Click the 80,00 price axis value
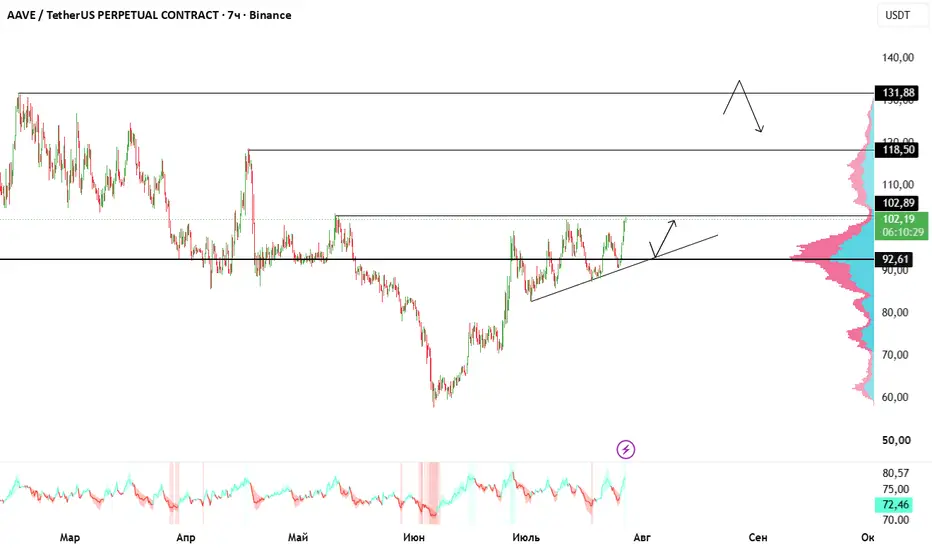Image resolution: width=932 pixels, height=550 pixels. [895, 312]
